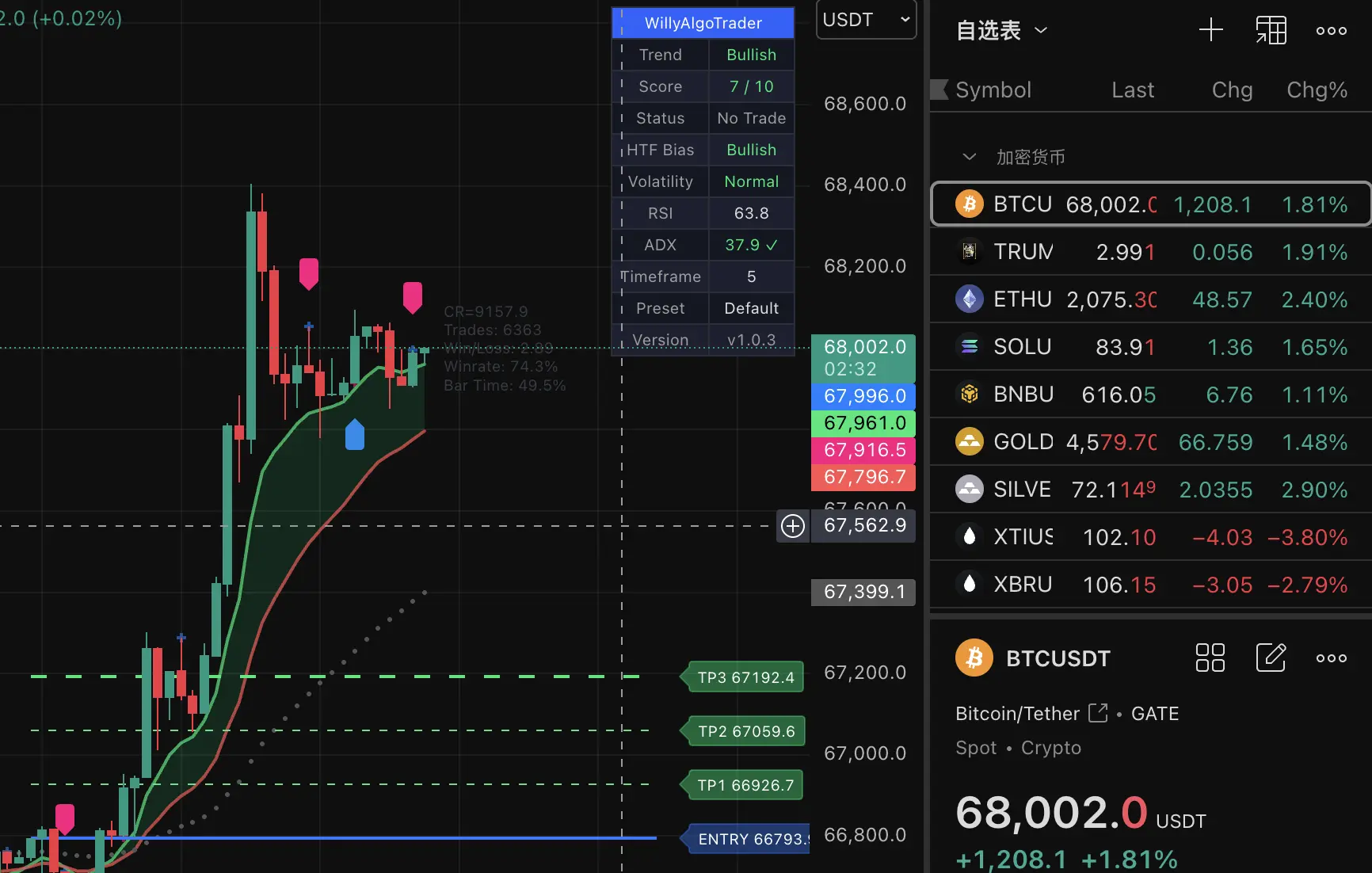Click the flag icon beside Symbol header
This screenshot has height=873, width=1372.
tap(939, 90)
